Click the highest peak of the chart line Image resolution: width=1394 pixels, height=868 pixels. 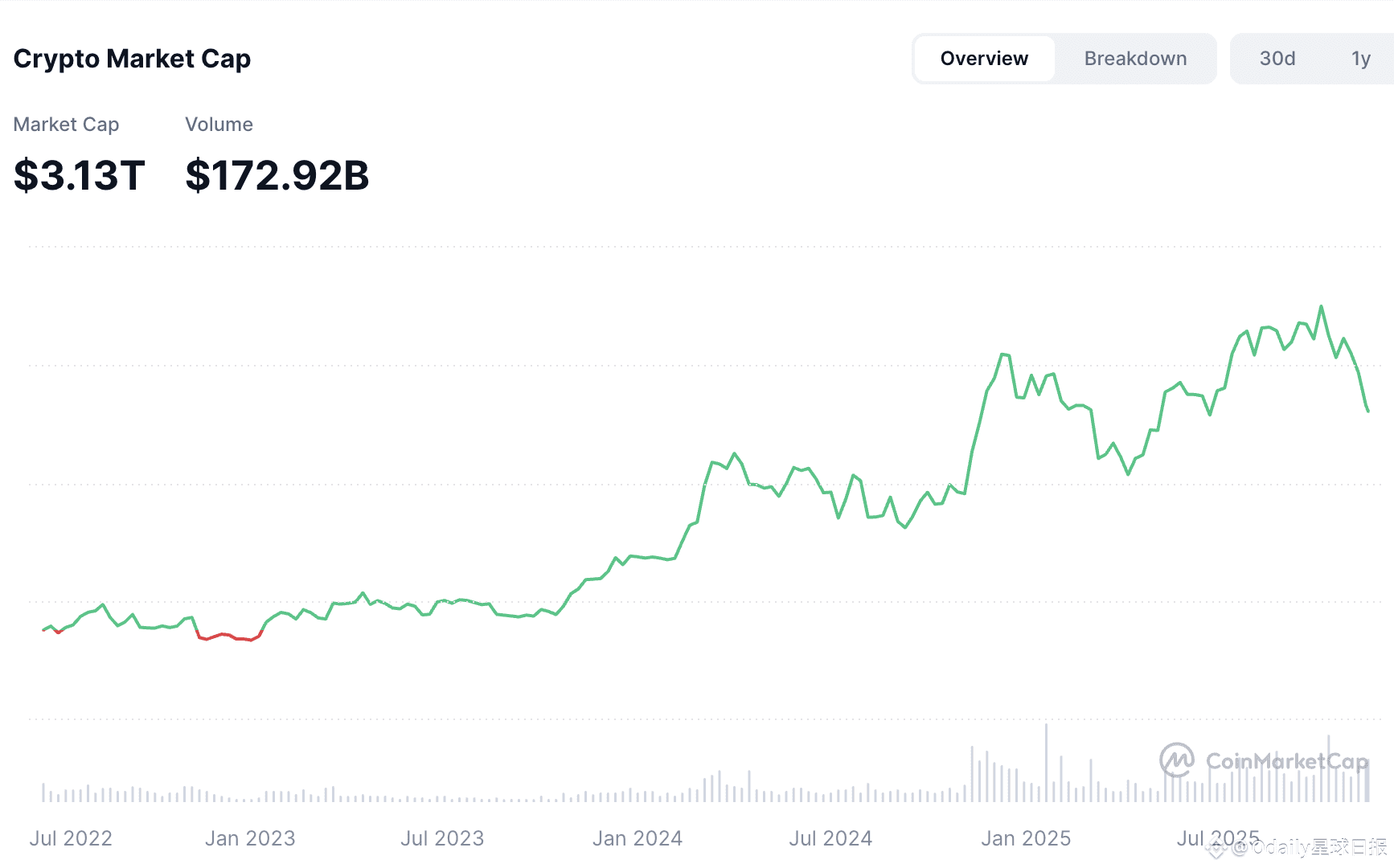point(1321,307)
